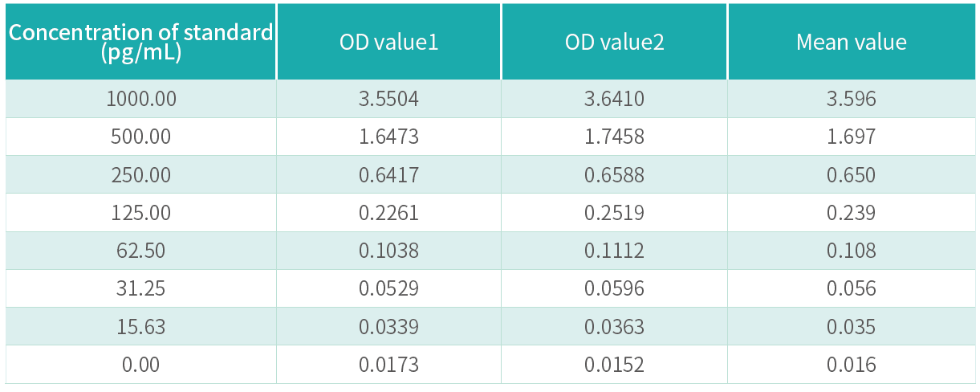This screenshot has height=392, width=980.
Task: Click mean value cell 0.016
Action: tap(851, 364)
